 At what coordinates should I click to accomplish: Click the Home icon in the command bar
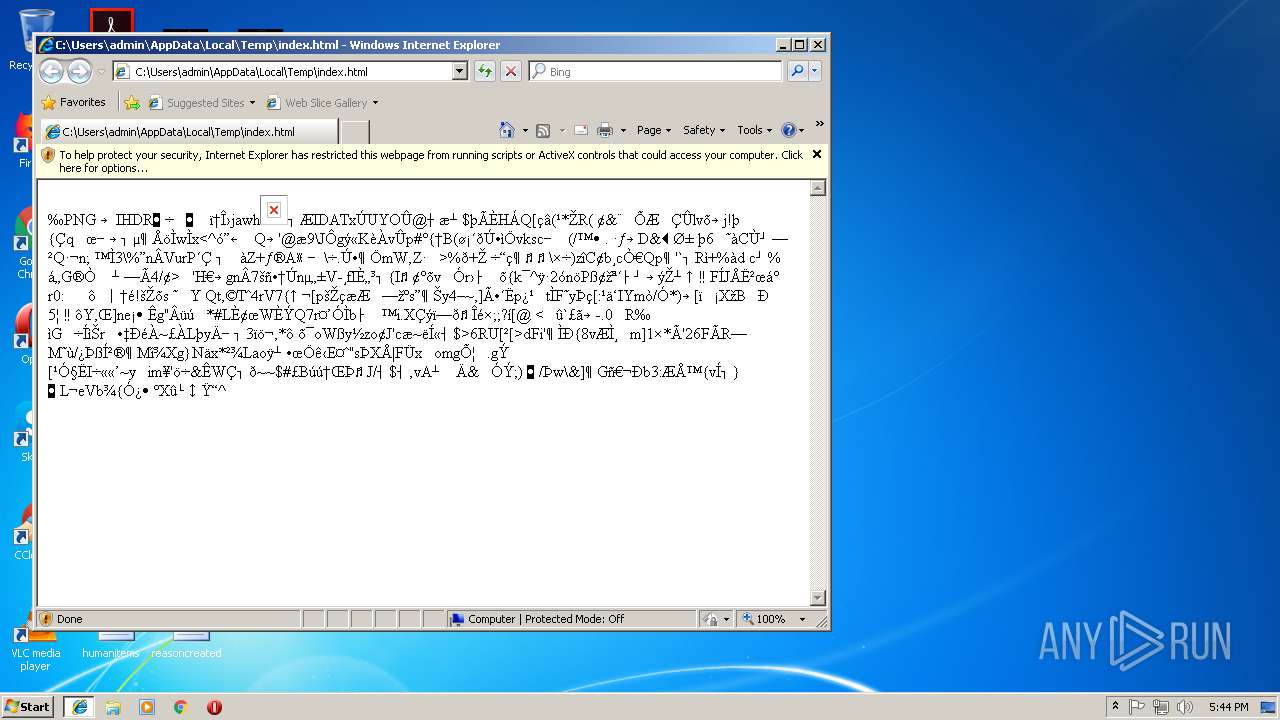click(507, 130)
